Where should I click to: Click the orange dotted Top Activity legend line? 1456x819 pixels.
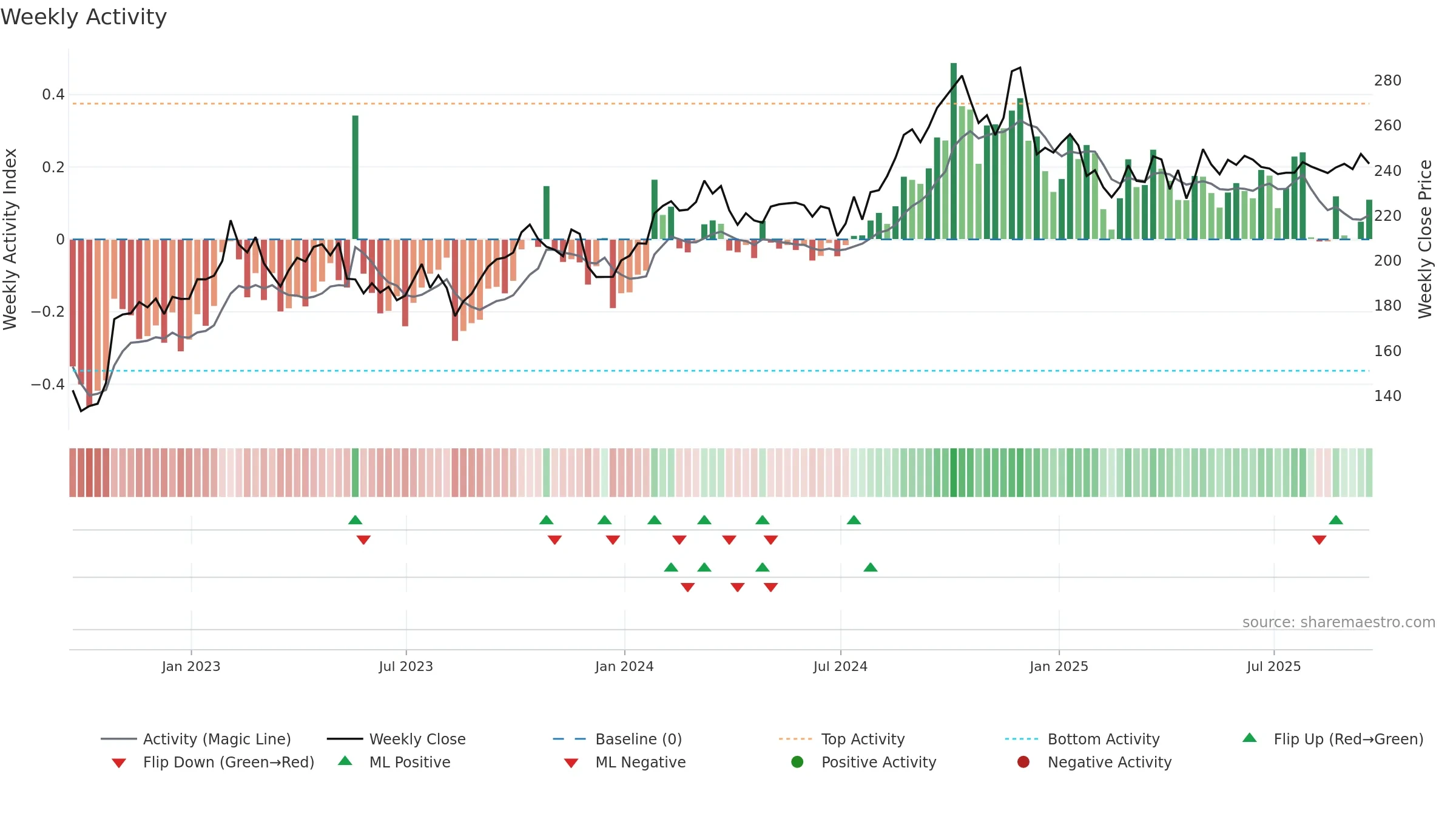click(x=795, y=739)
